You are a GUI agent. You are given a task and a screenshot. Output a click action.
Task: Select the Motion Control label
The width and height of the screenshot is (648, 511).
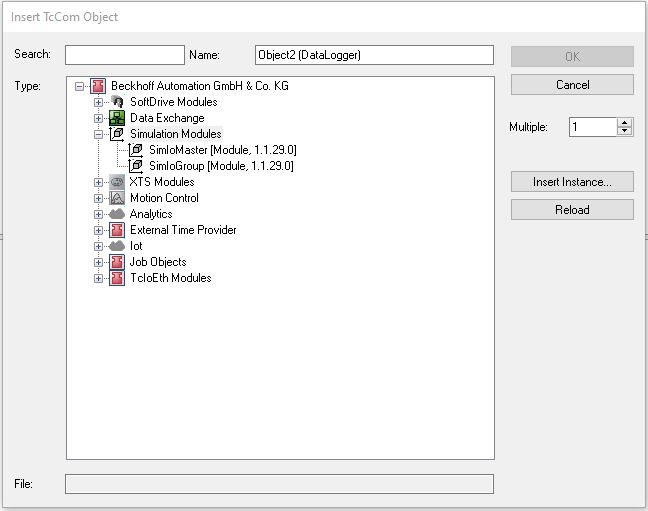coord(164,198)
